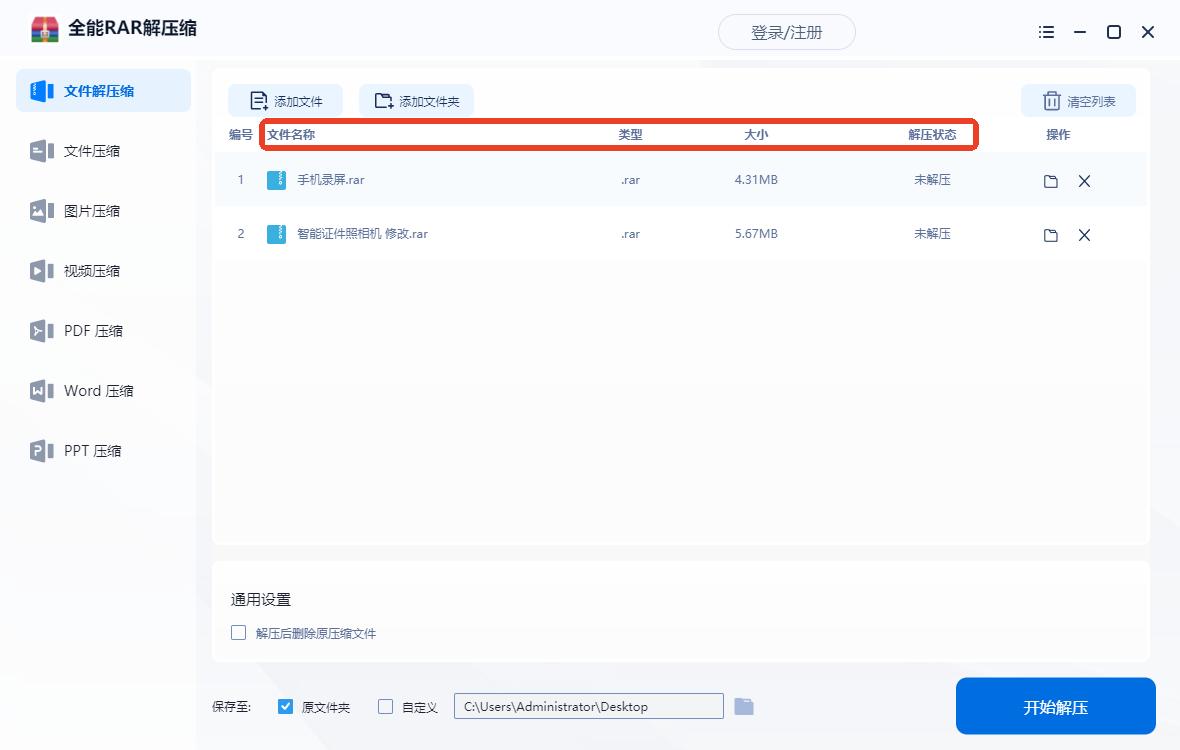Enable 解压后删除原压缩文件 checkbox
Image resolution: width=1180 pixels, height=750 pixels.
(238, 633)
